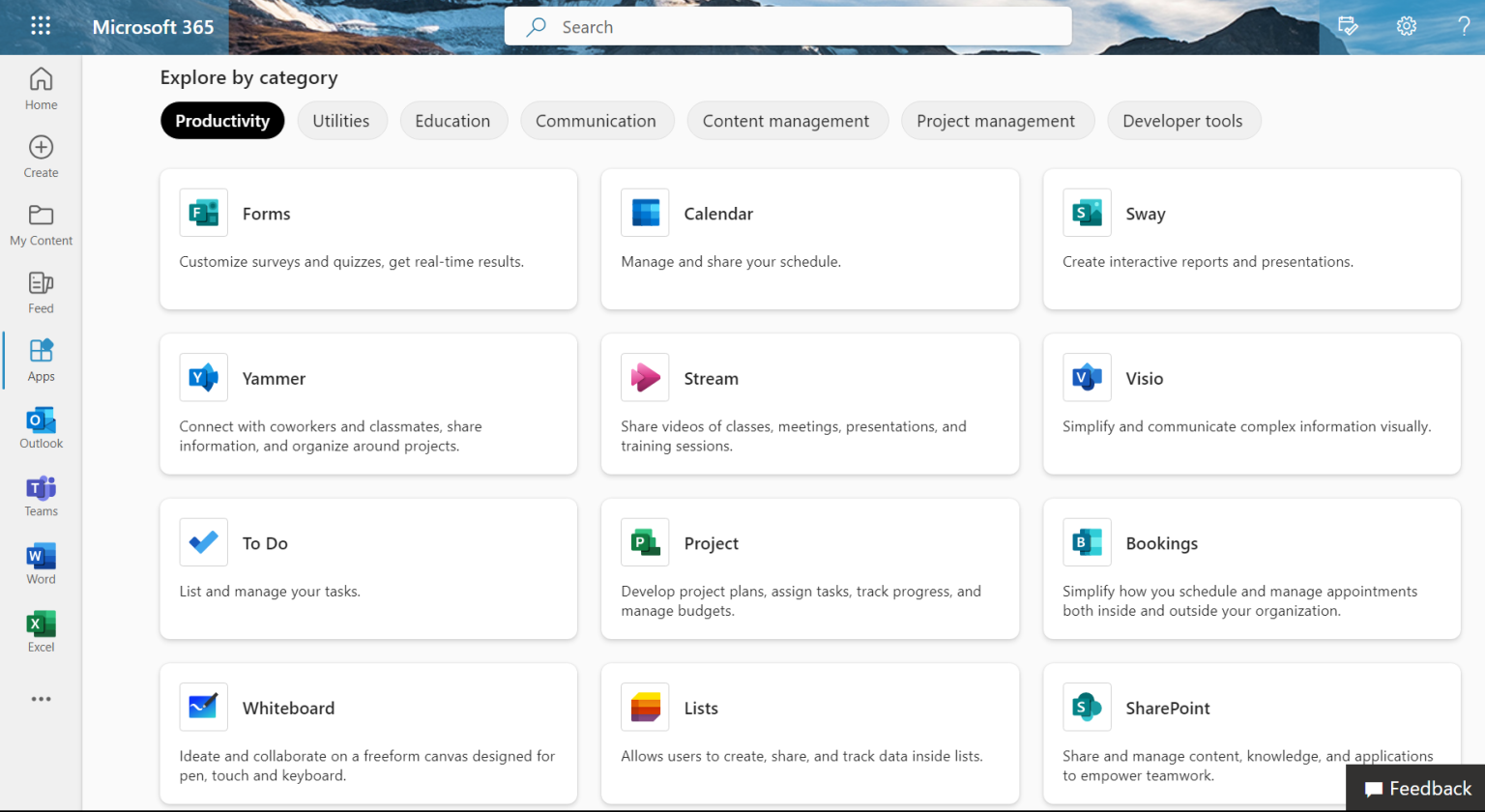Click the Feedback button at bottom right
Screen dimensions: 1485x812
1415,788
